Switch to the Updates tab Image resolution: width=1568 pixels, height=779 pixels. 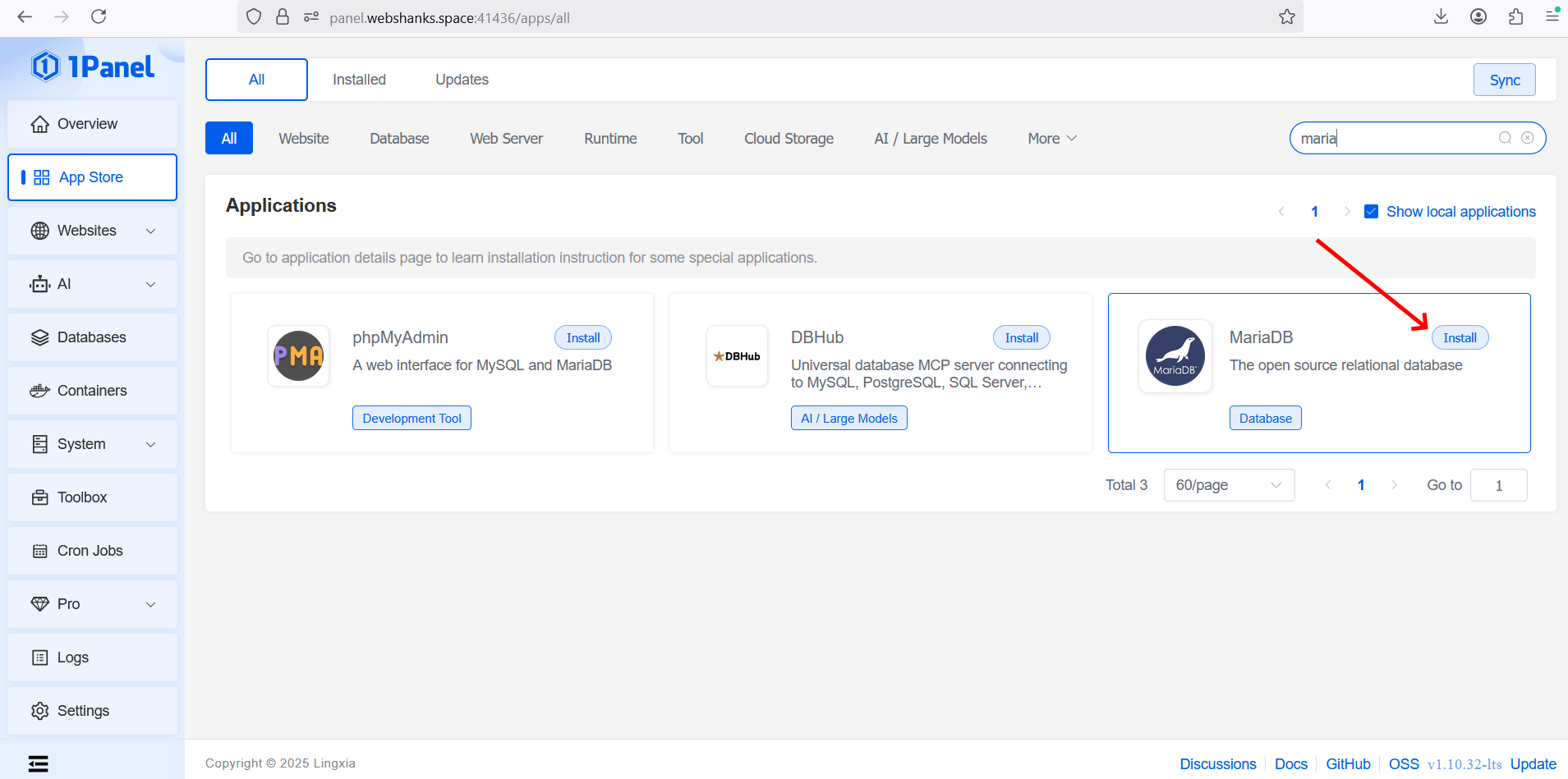[462, 80]
